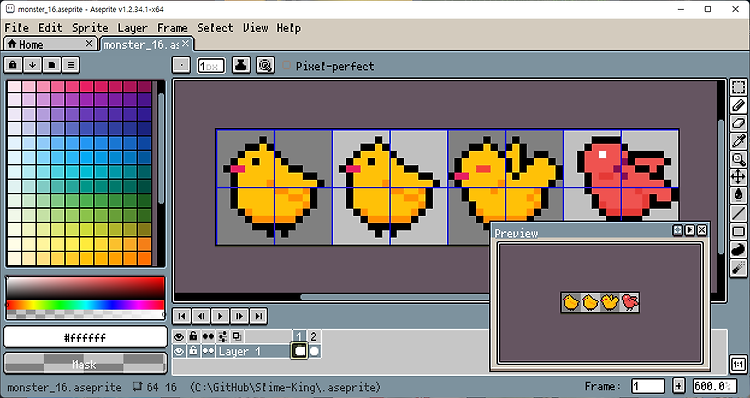Click the brush type dot button
Viewport: 750px width, 398px height.
point(181,65)
